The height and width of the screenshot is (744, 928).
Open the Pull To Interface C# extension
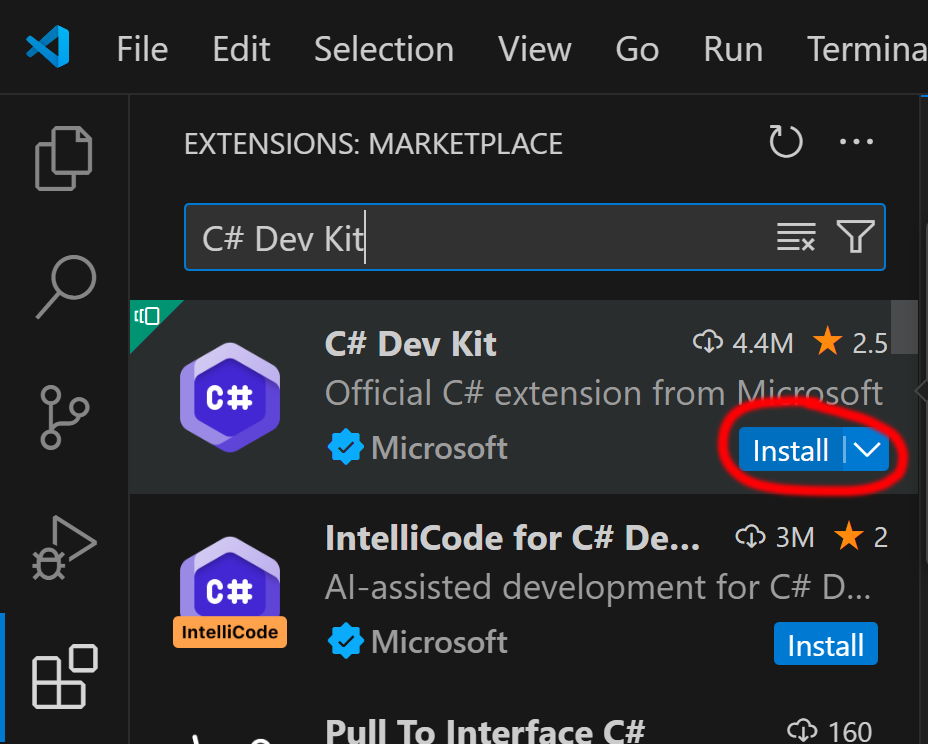point(486,730)
